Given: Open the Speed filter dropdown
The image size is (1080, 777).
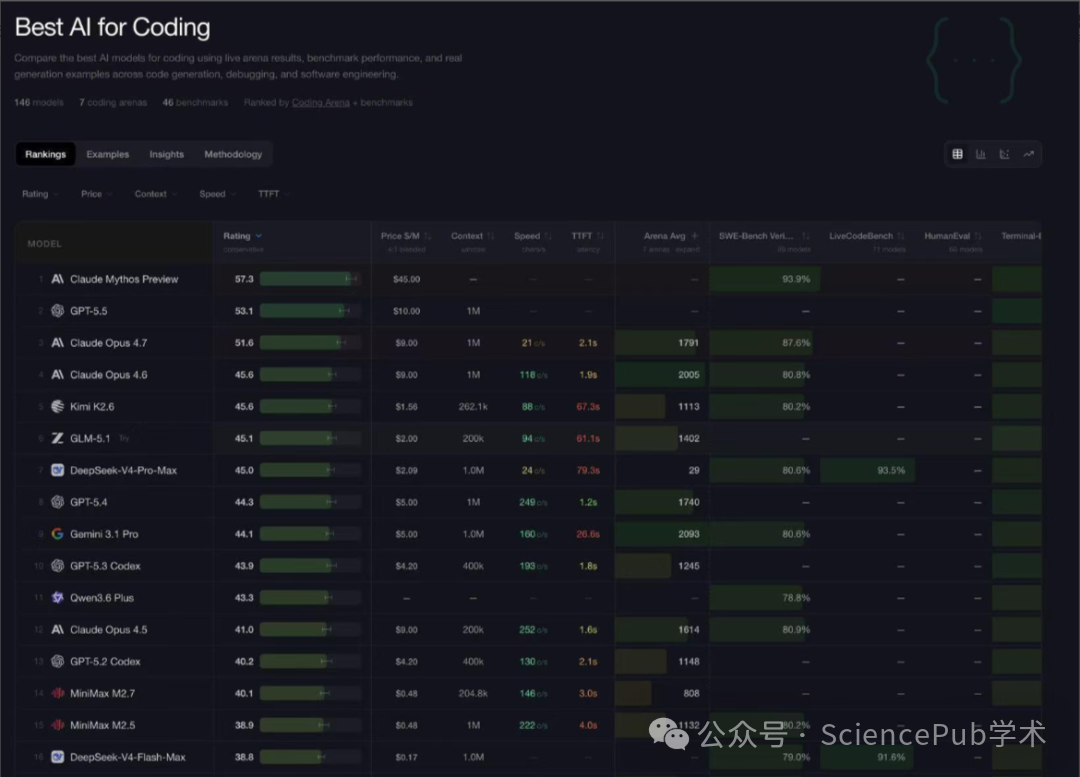Looking at the screenshot, I should click(217, 194).
